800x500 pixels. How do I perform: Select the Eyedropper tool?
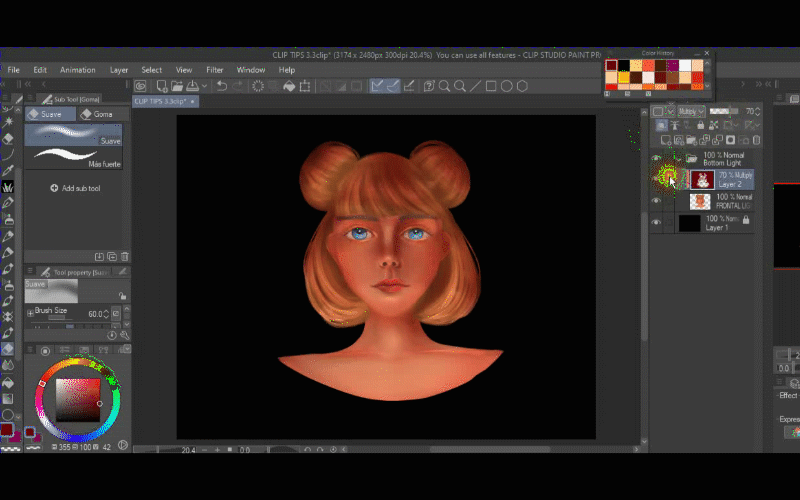coord(8,170)
